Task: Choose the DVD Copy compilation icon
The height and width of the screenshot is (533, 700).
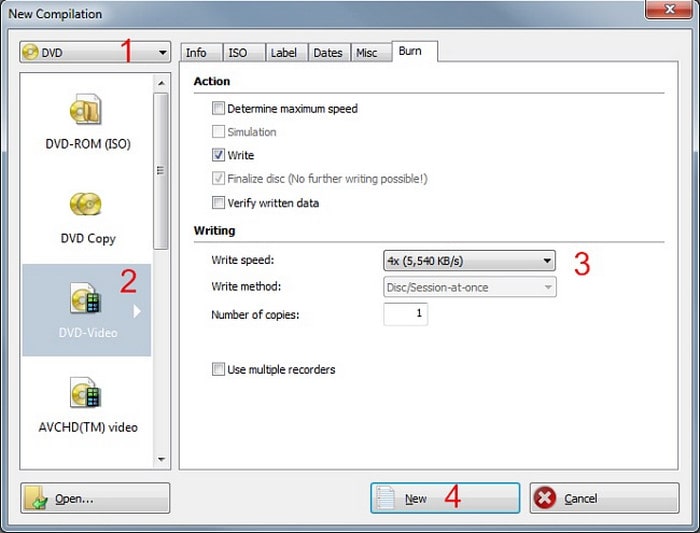Action: click(87, 205)
